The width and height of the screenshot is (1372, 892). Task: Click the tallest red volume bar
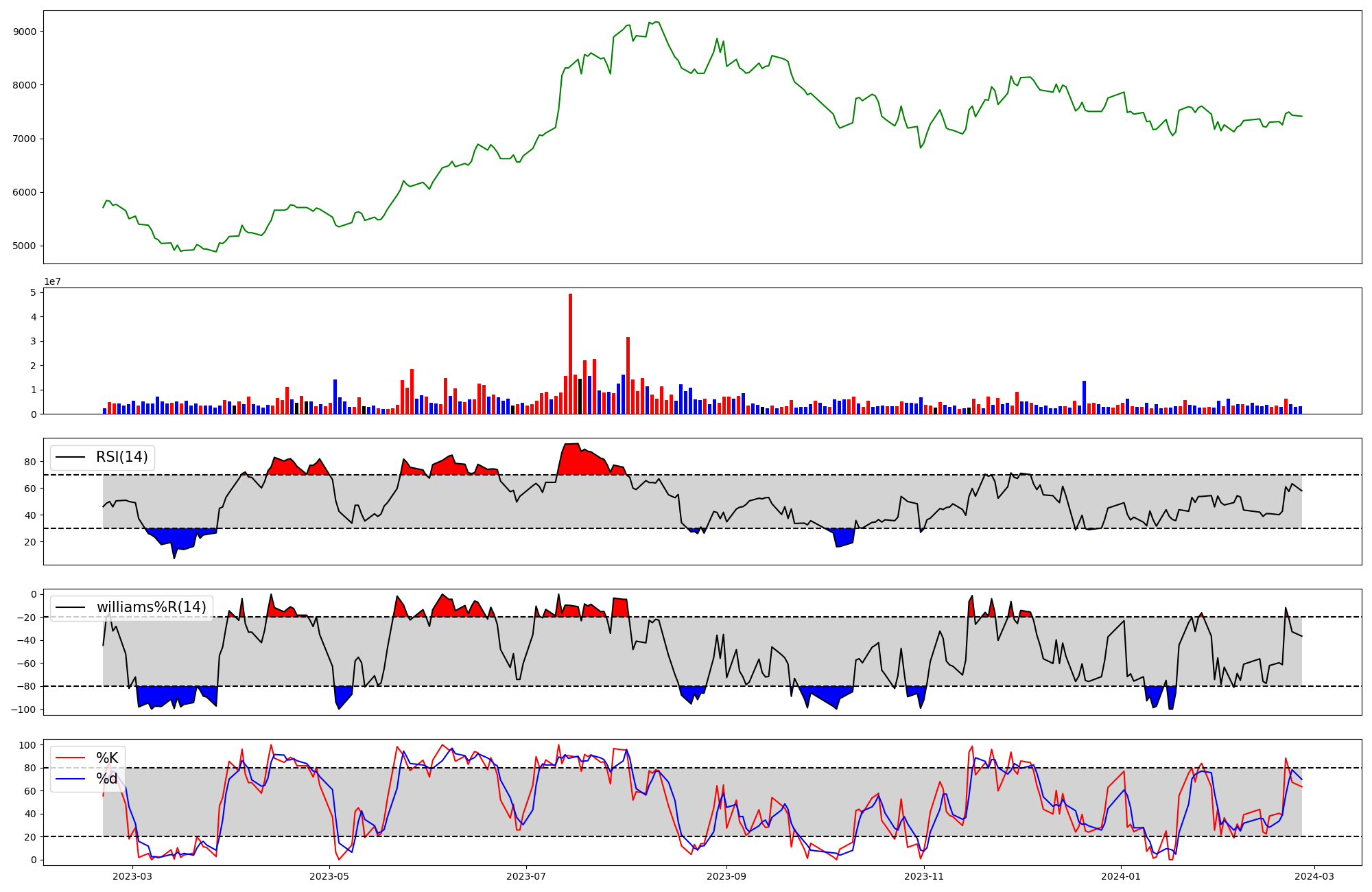coord(570,353)
